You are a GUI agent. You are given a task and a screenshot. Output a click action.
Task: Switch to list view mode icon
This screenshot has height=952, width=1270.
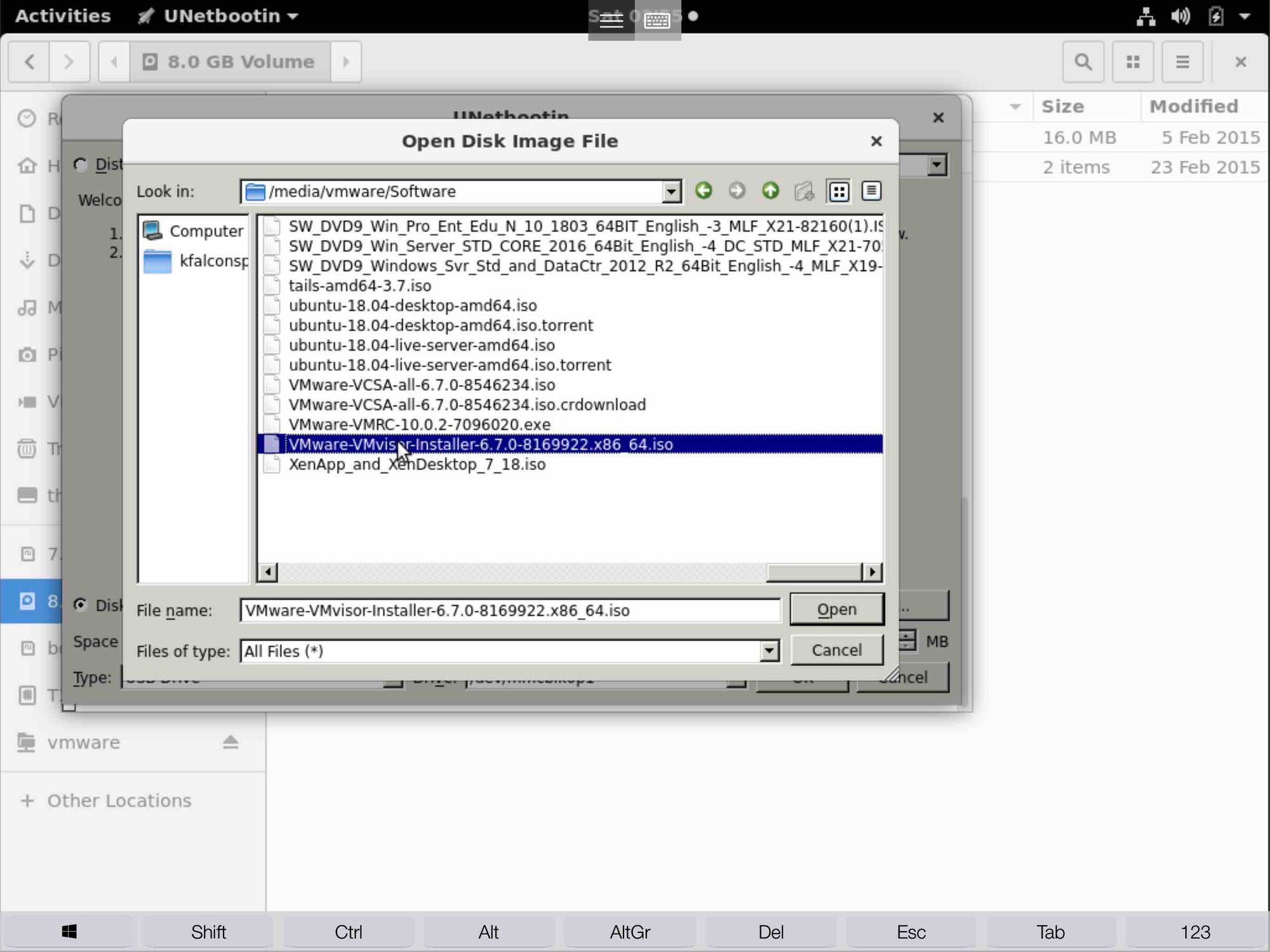pos(839,191)
